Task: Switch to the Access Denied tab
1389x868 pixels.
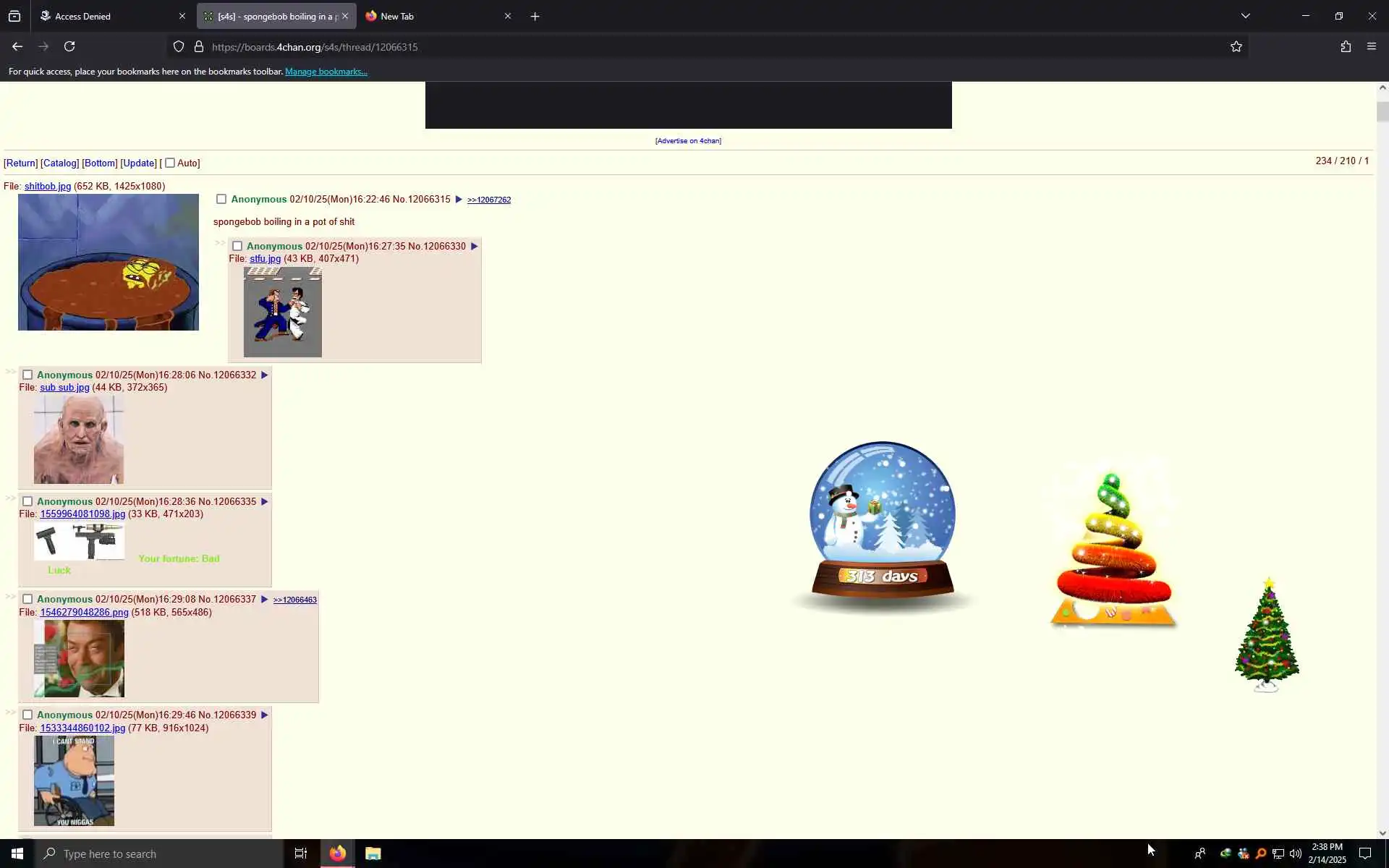Action: pyautogui.click(x=109, y=16)
